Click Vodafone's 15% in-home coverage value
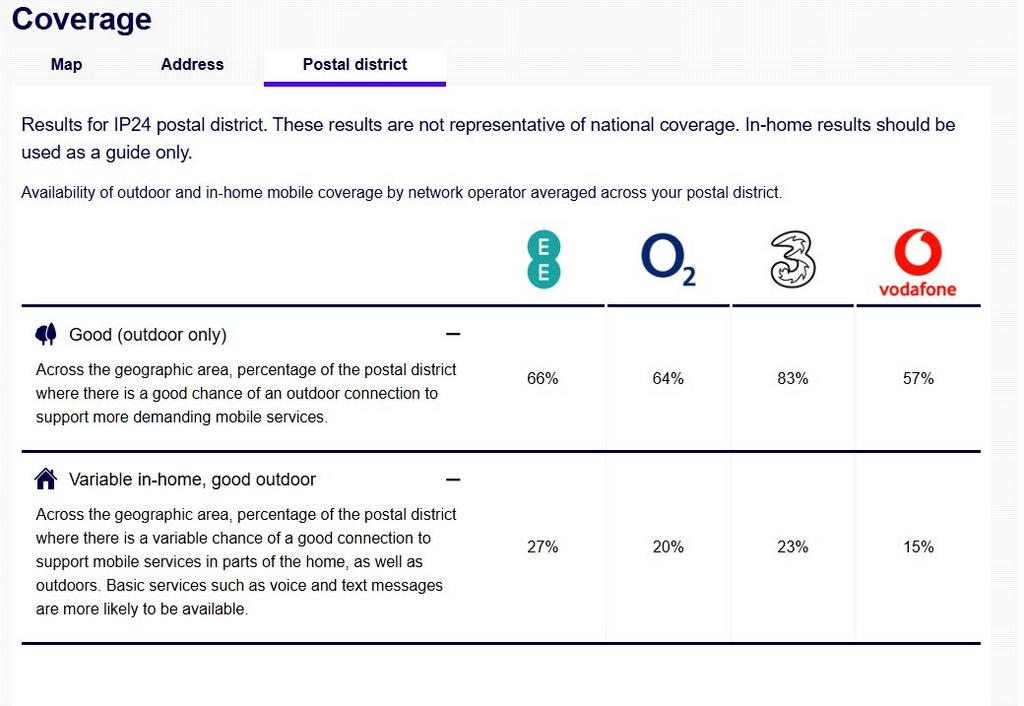The width and height of the screenshot is (1024, 706). click(918, 547)
